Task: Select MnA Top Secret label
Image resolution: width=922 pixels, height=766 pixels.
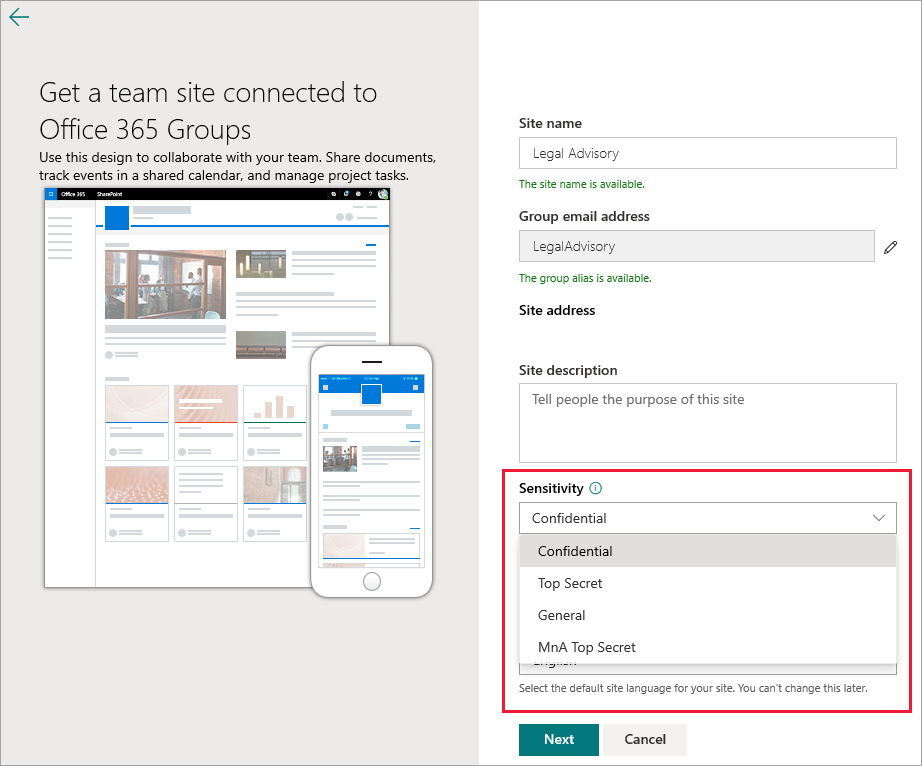Action: click(x=707, y=647)
